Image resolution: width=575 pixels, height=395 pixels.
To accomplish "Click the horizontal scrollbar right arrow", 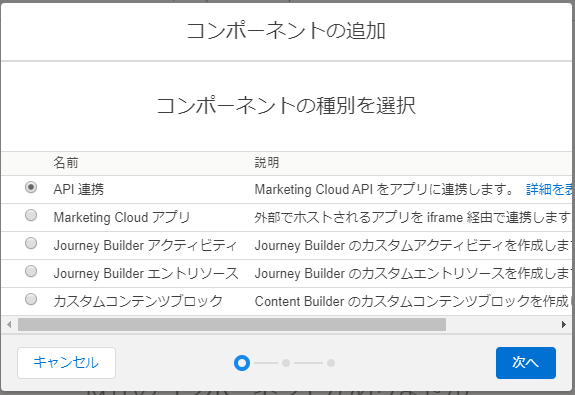I will tap(564, 325).
